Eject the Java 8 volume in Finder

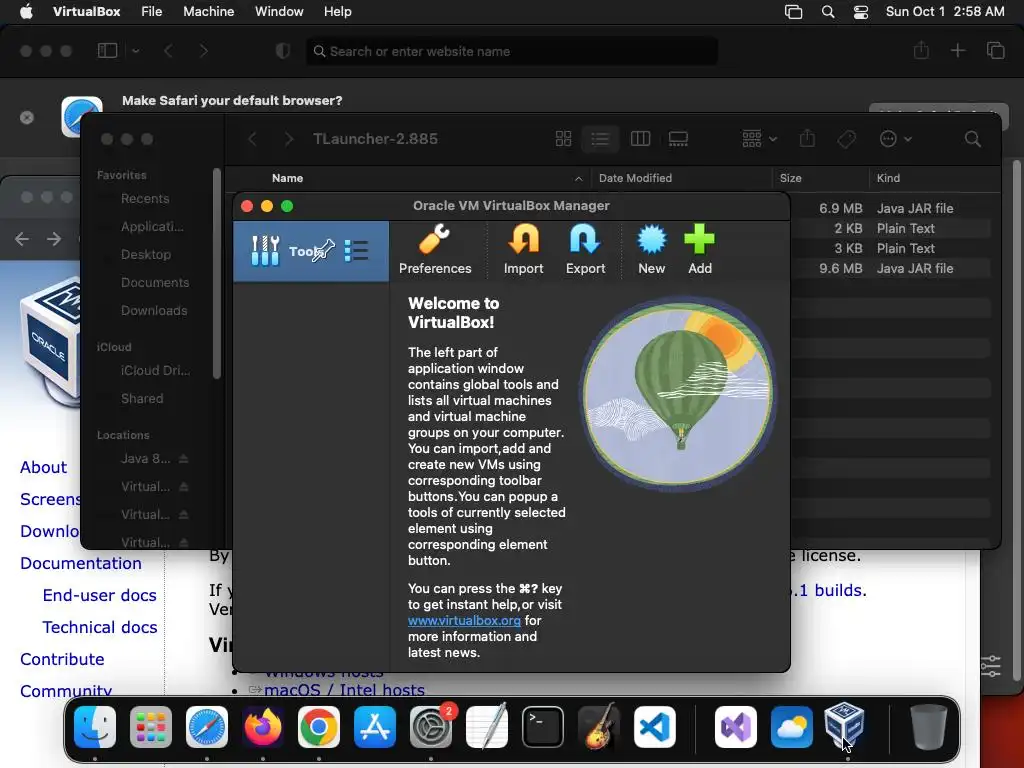pyautogui.click(x=184, y=458)
